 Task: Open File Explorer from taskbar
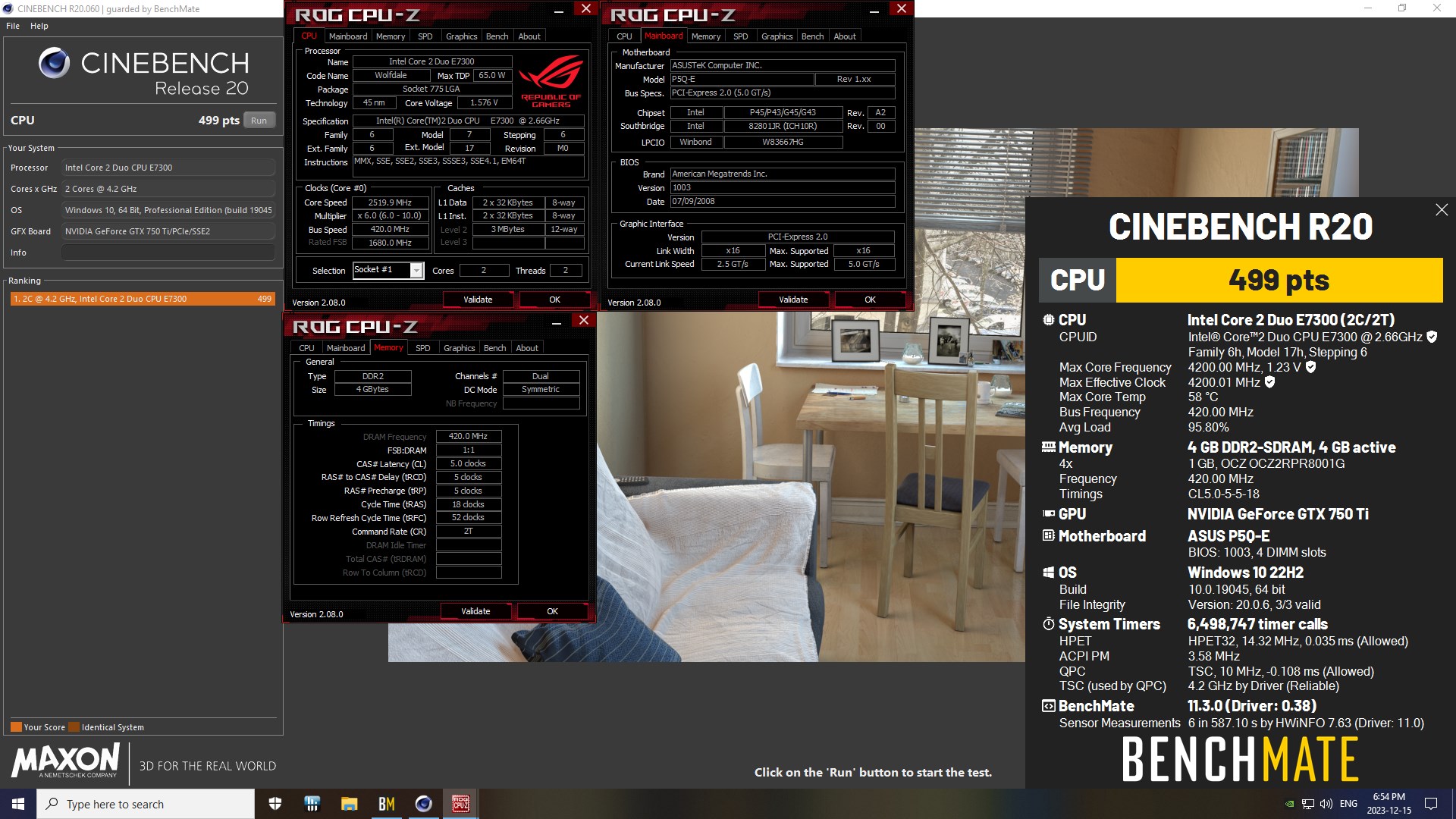click(349, 804)
